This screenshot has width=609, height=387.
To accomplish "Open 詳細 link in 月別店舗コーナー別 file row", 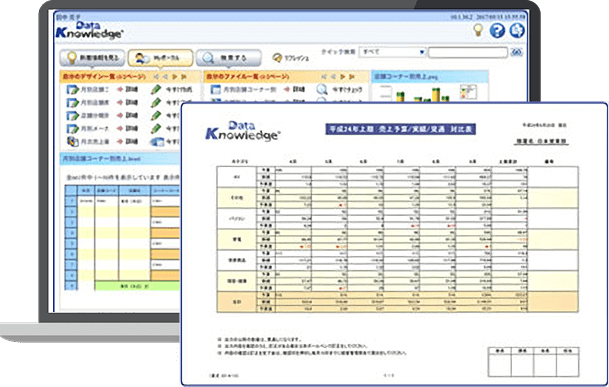I will pyautogui.click(x=294, y=89).
